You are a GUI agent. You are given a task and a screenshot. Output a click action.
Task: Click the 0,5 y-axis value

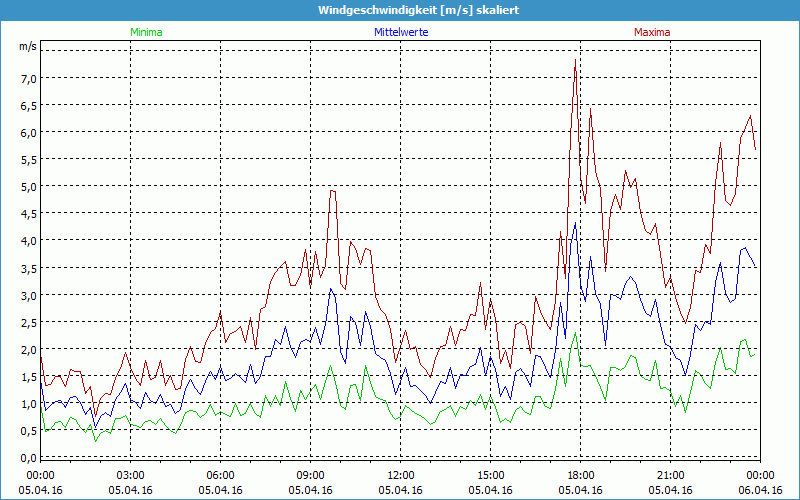(29, 430)
